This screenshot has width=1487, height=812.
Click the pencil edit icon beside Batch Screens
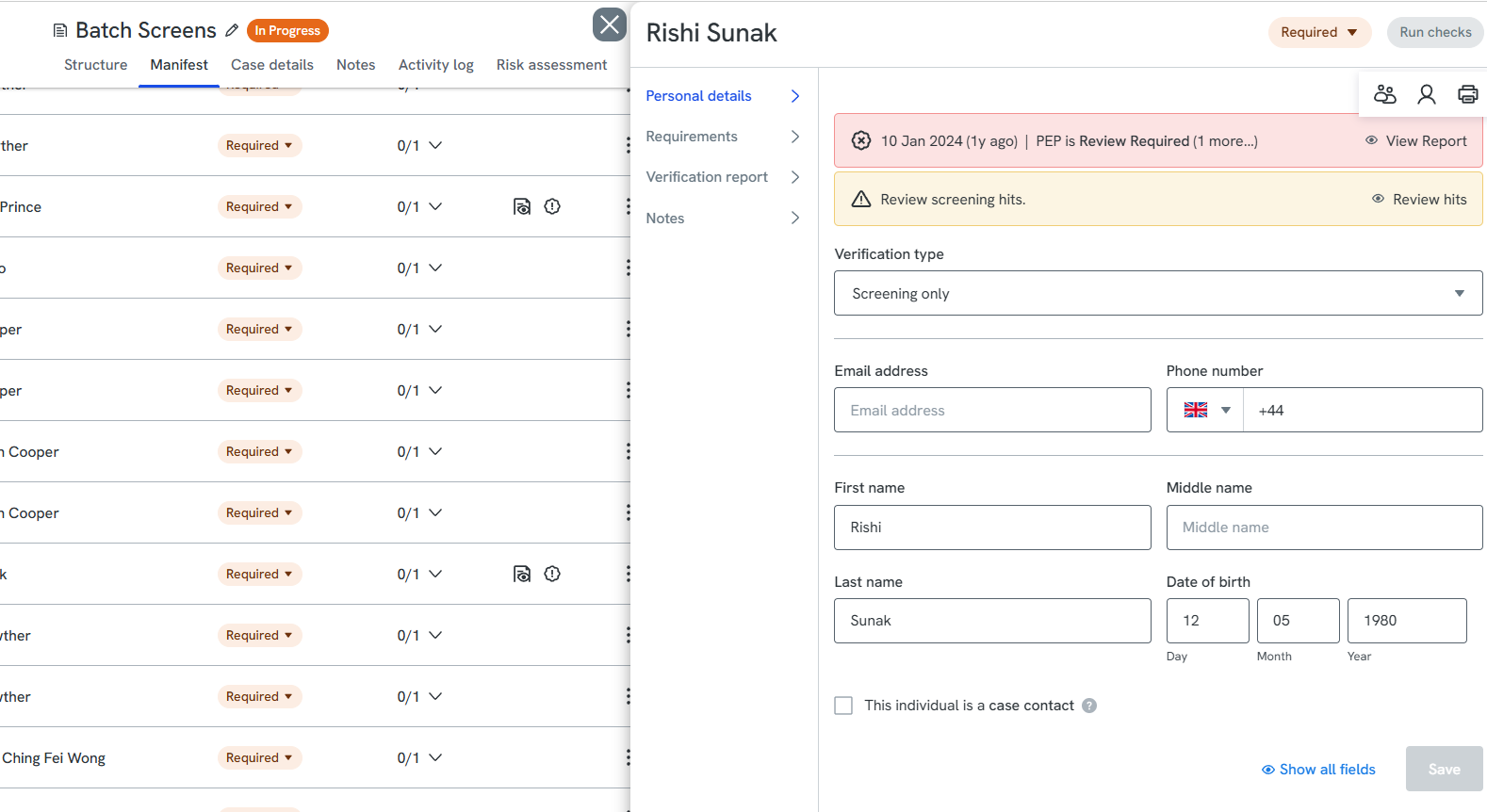[x=232, y=30]
